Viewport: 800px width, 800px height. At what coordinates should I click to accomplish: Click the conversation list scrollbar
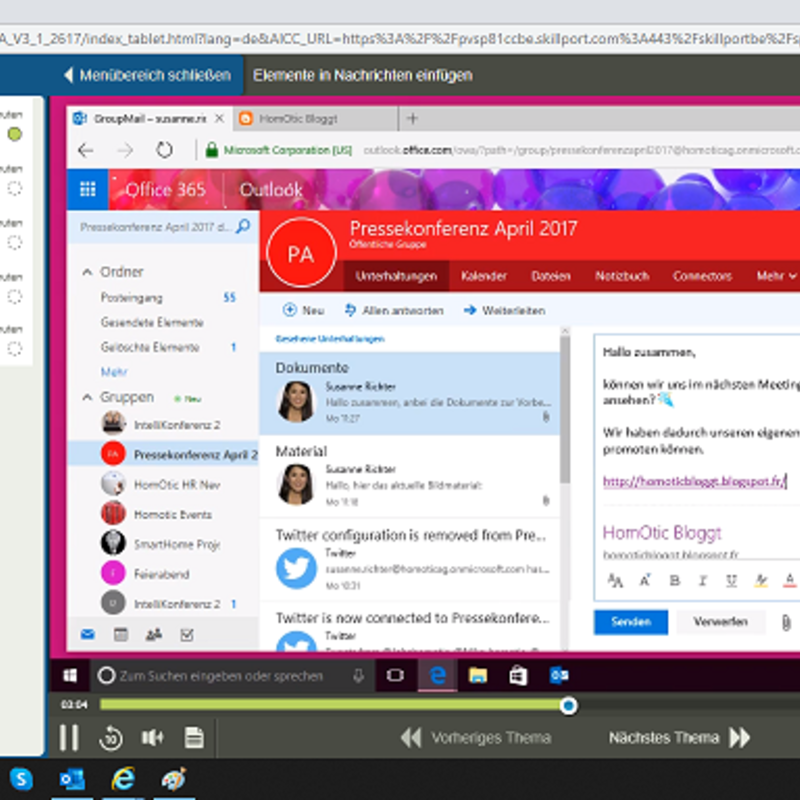tap(564, 408)
